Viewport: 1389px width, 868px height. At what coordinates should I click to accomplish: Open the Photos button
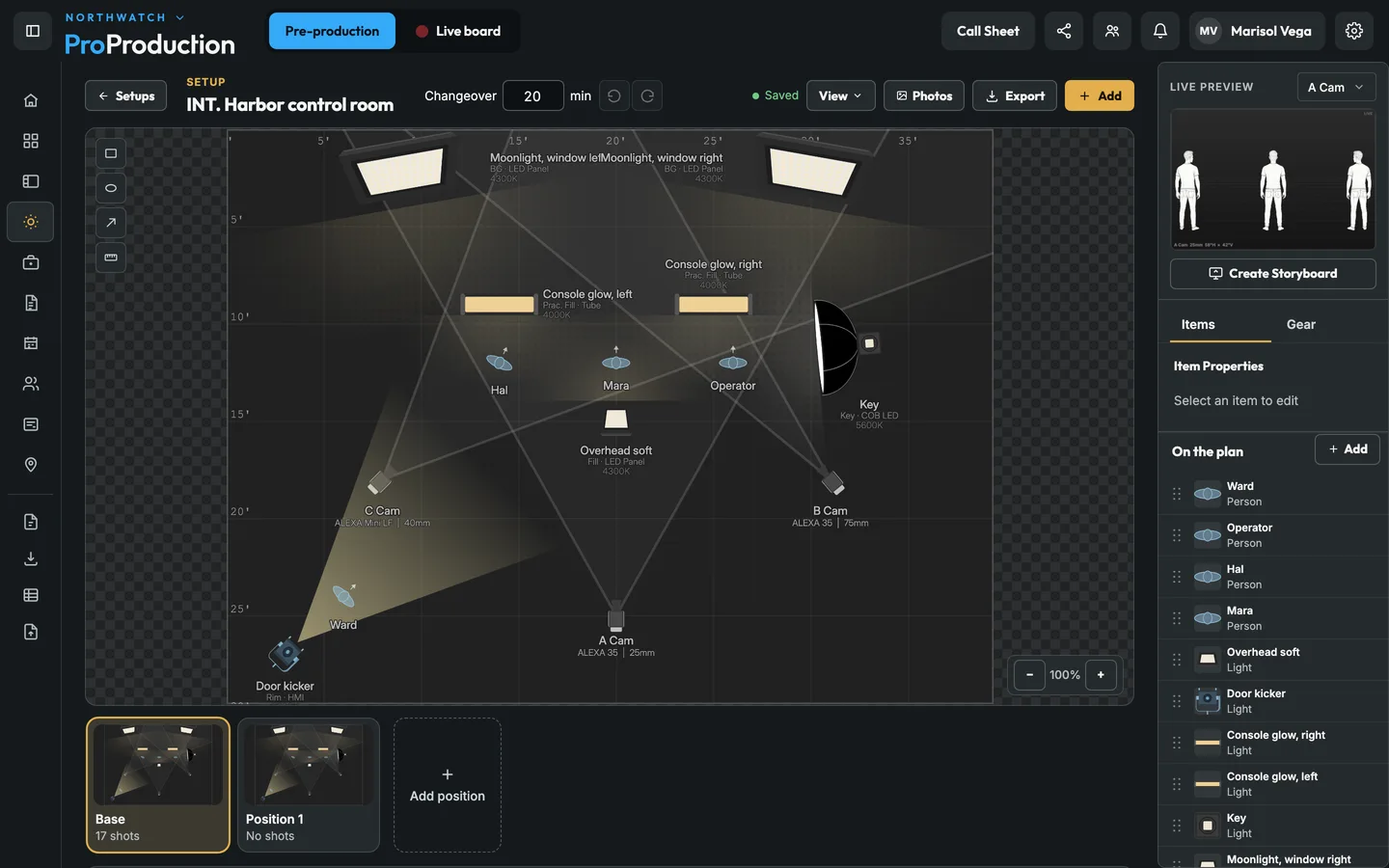point(924,95)
